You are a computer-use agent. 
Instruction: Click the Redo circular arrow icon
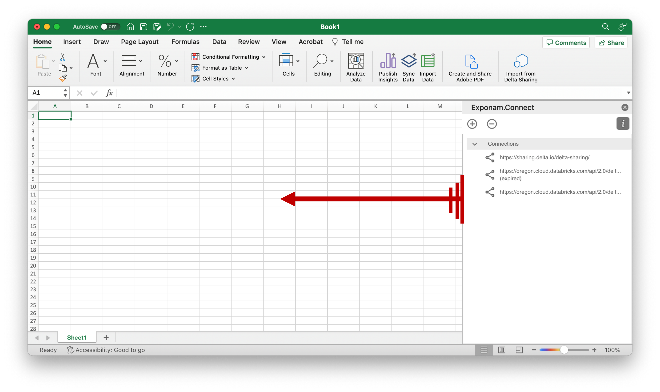[190, 27]
